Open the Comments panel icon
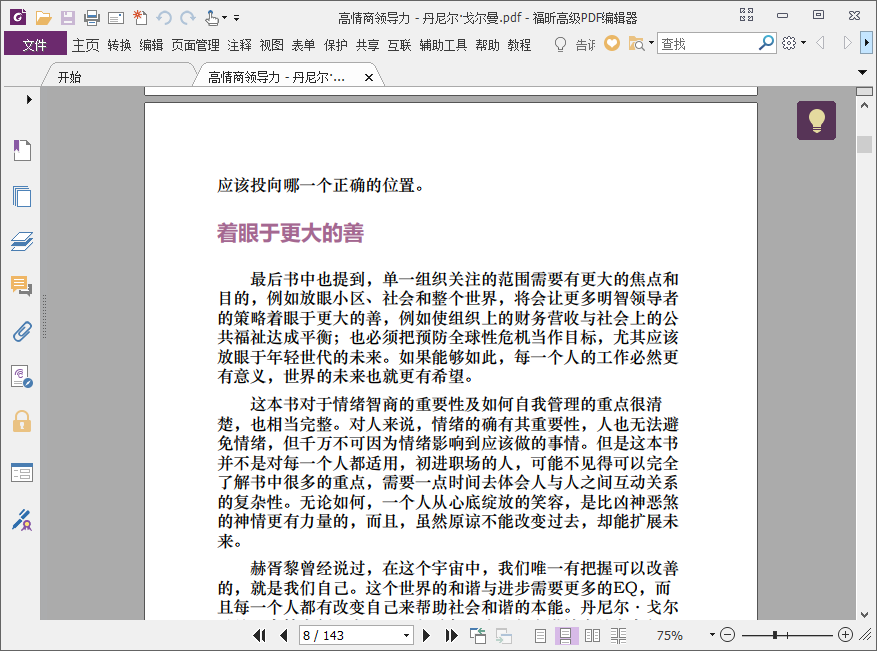The height and width of the screenshot is (651, 877). [22, 286]
